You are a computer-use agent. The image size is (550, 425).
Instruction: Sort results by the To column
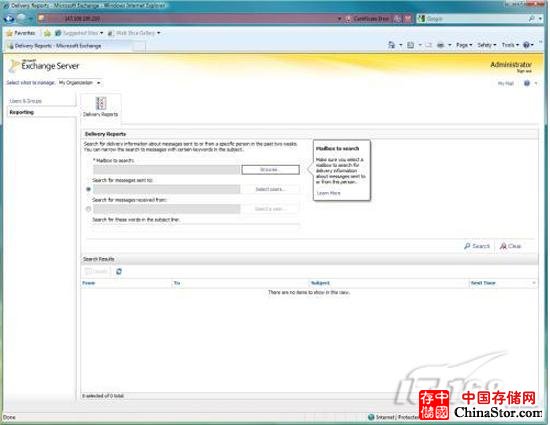[240, 283]
